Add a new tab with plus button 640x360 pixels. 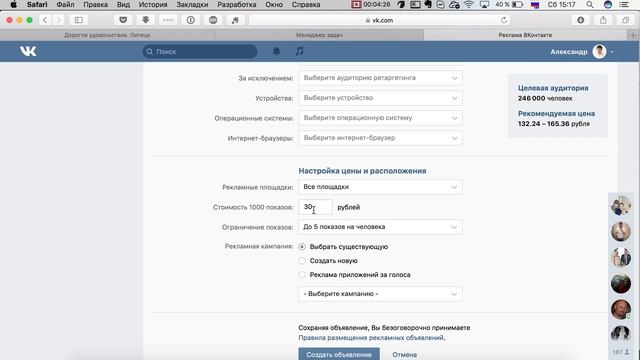point(633,35)
